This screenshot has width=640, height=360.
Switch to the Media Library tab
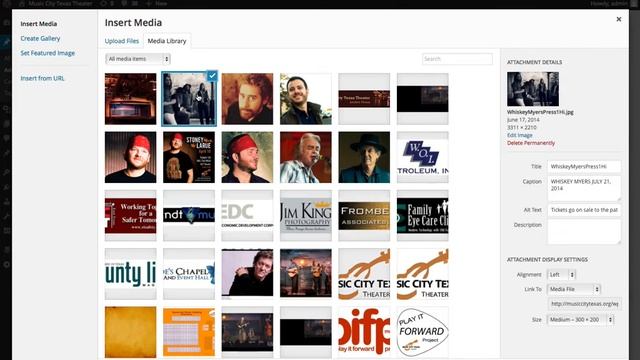pos(167,41)
